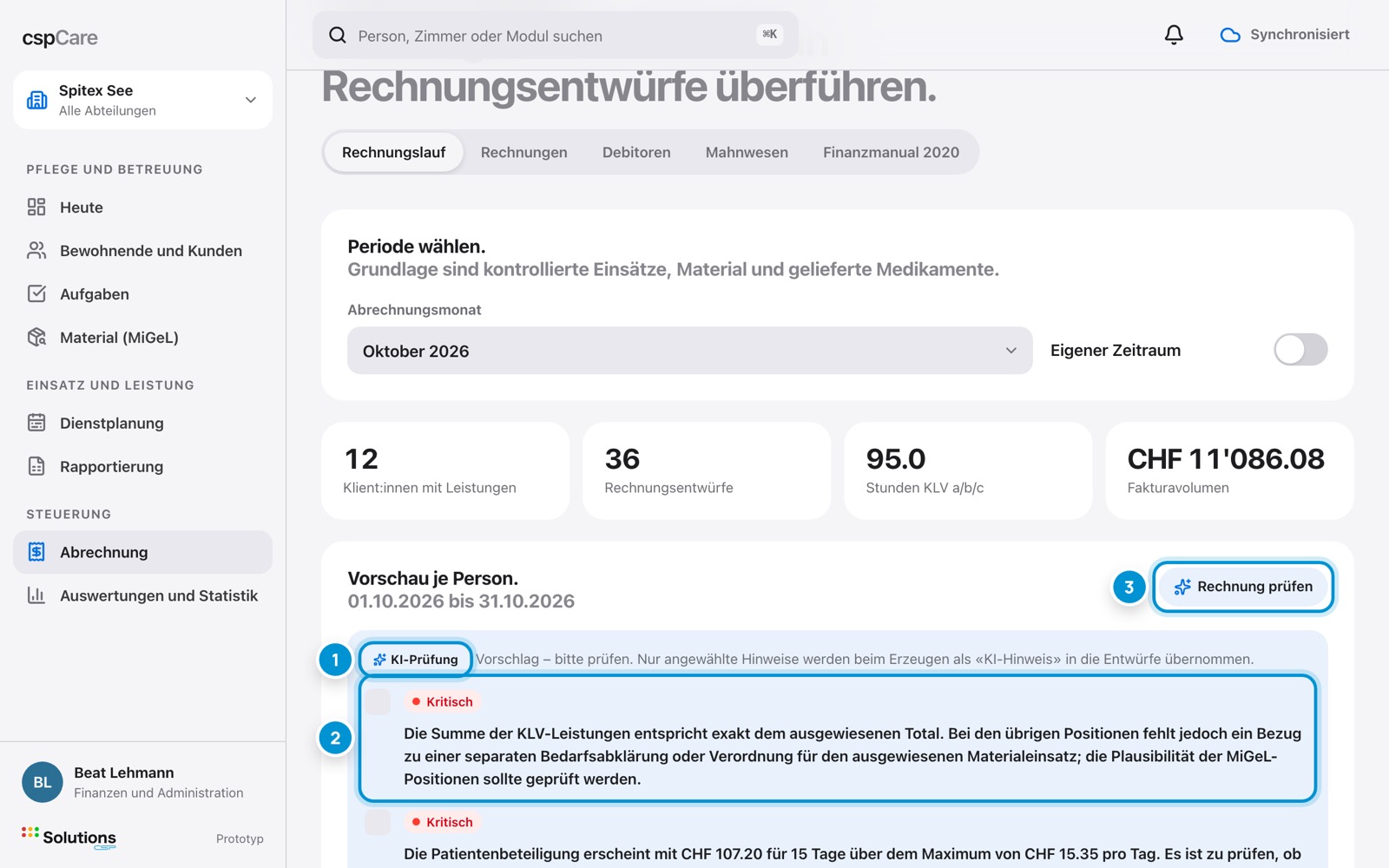Screen dimensions: 1389x868
Task: Click the Prototyp label in the sidebar footer
Action: (x=240, y=838)
